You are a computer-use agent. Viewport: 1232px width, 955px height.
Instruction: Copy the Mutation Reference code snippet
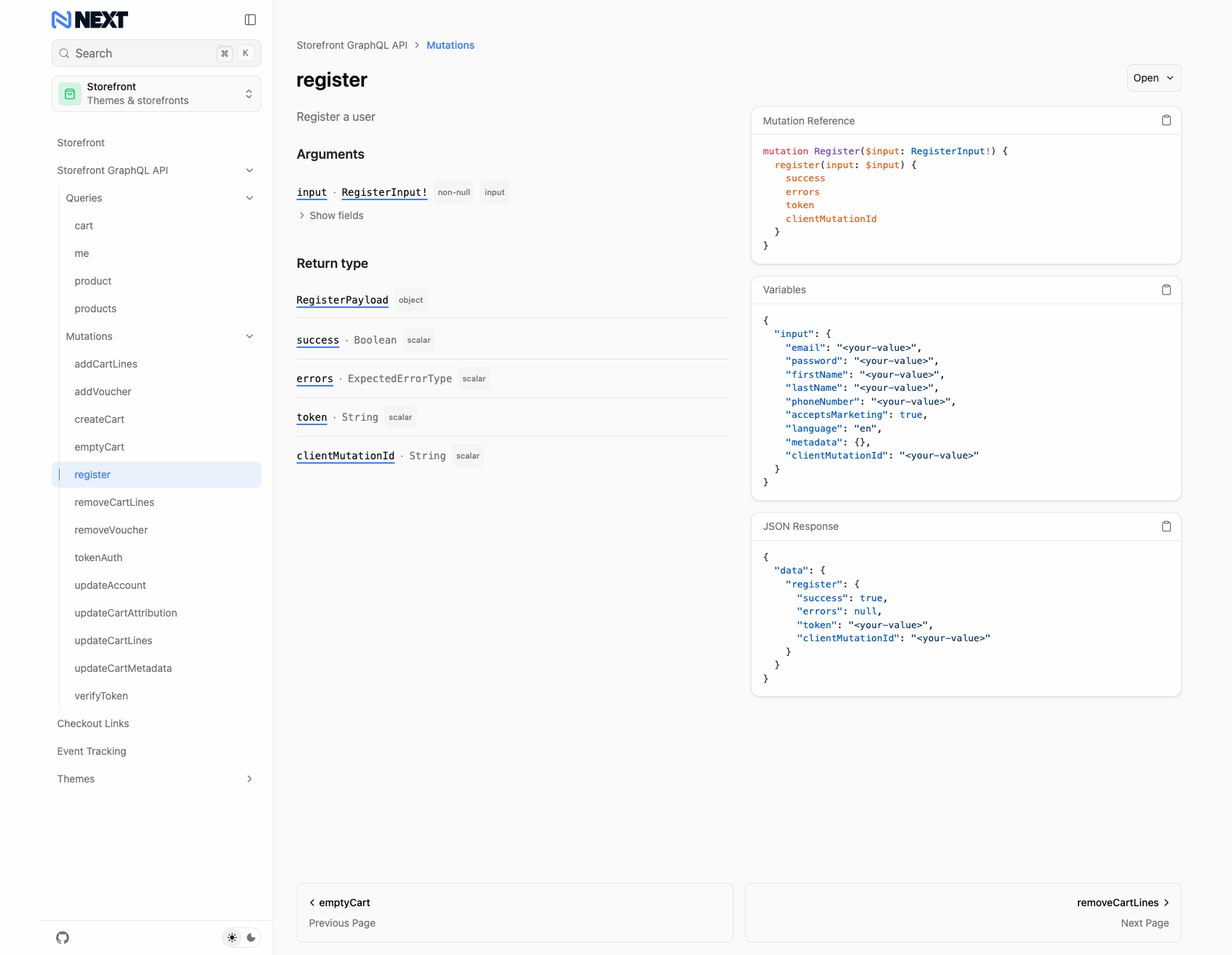1167,120
